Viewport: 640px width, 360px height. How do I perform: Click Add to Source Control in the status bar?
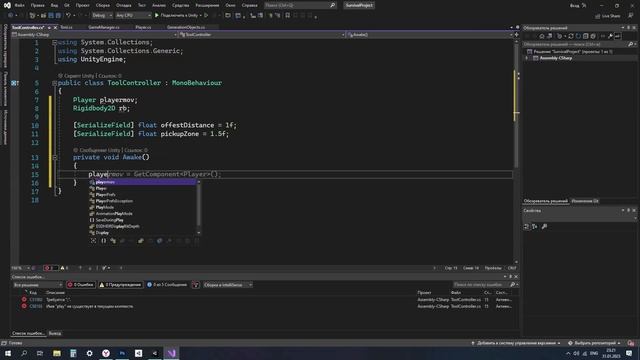516,343
